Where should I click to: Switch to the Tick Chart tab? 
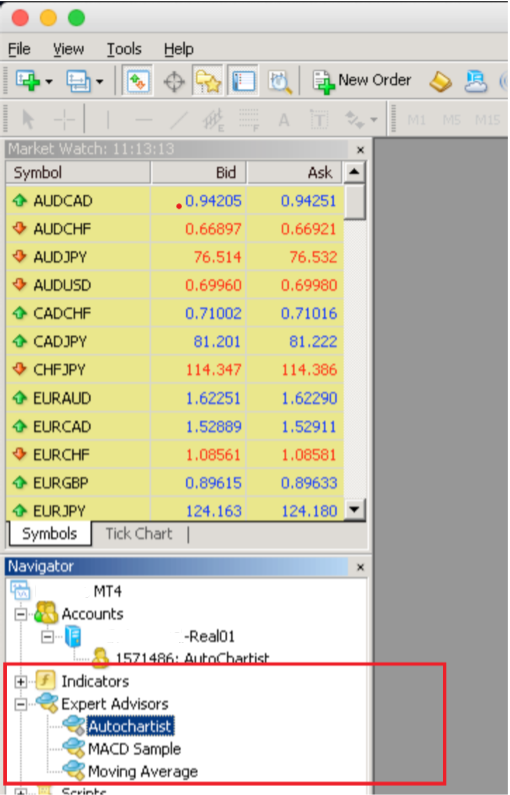click(x=139, y=534)
